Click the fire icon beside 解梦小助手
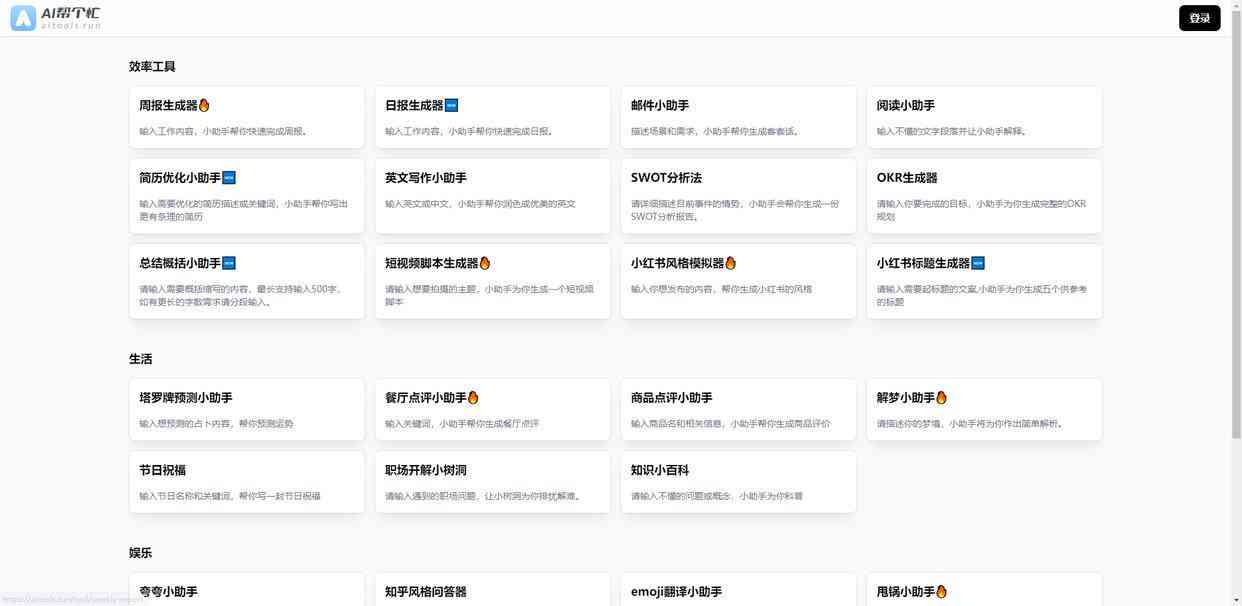The width and height of the screenshot is (1242, 606). tap(941, 397)
